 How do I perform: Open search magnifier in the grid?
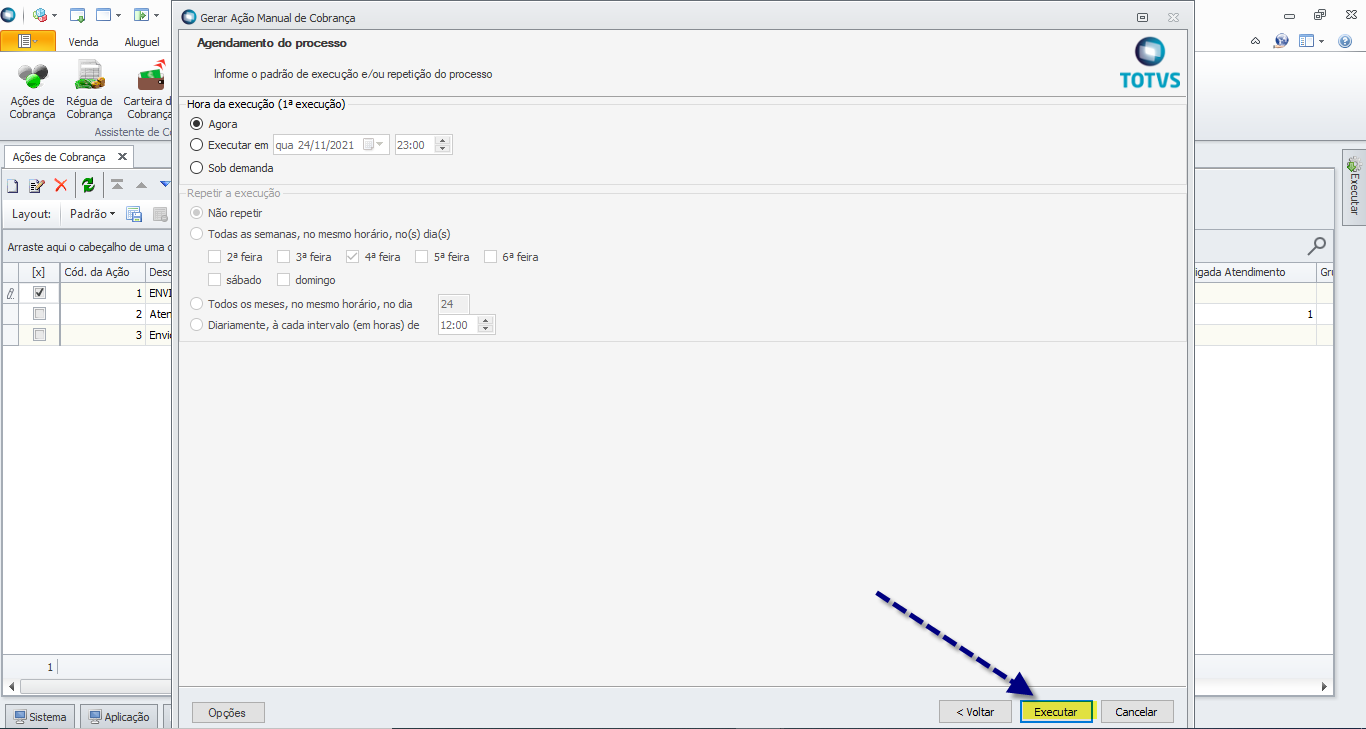(x=1317, y=246)
